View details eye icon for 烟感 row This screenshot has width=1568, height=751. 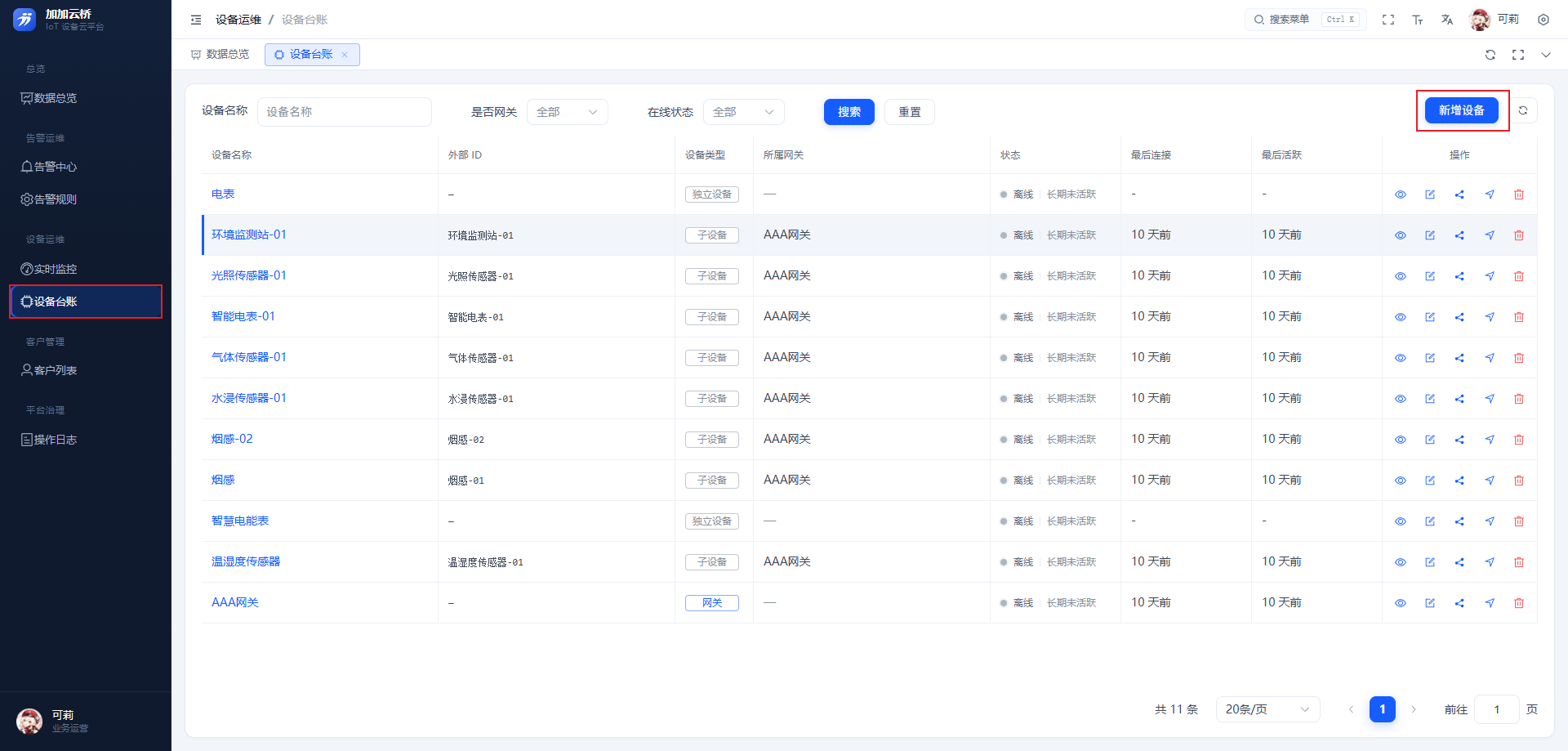coord(1401,481)
